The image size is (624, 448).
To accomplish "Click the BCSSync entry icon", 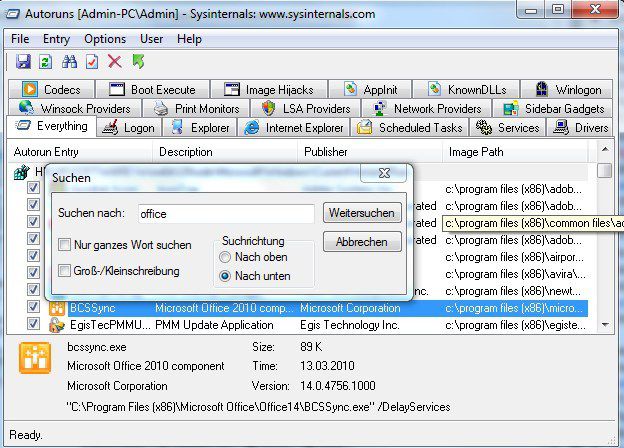I will 57,308.
